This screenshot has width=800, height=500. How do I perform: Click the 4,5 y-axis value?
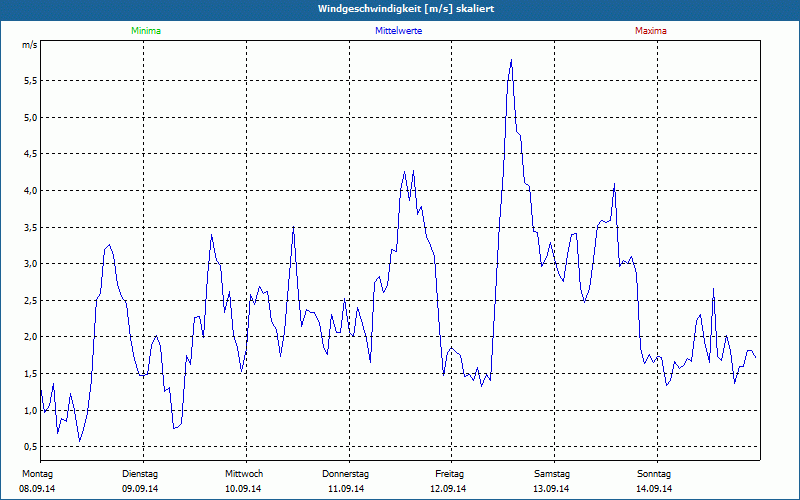click(x=31, y=154)
